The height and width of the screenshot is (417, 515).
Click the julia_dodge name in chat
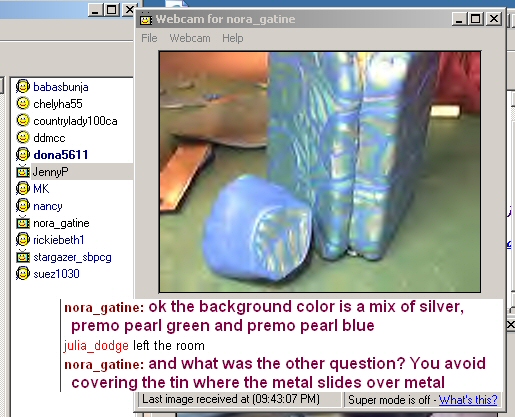pos(96,346)
